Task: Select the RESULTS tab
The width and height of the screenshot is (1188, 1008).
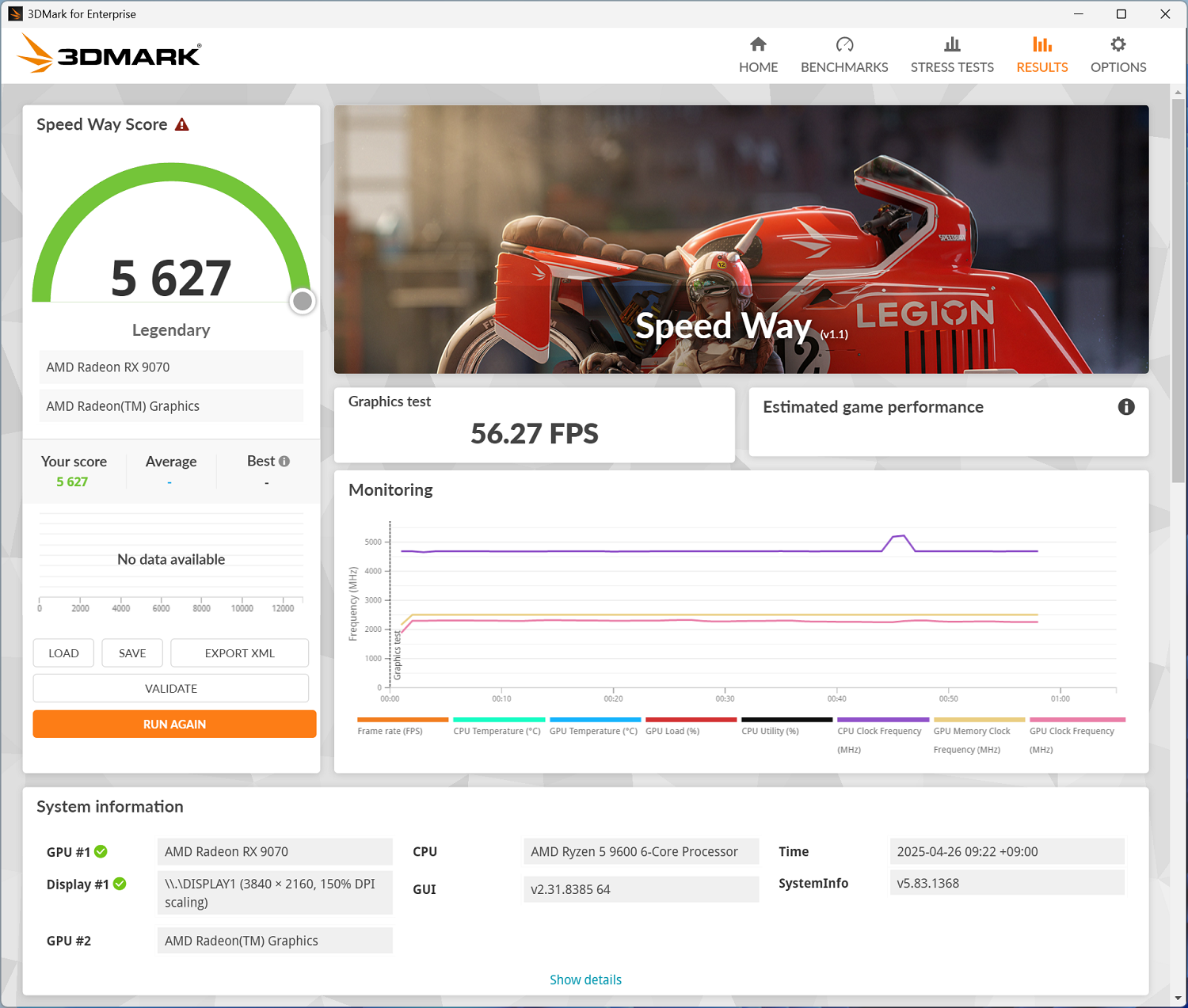Action: coord(1042,55)
